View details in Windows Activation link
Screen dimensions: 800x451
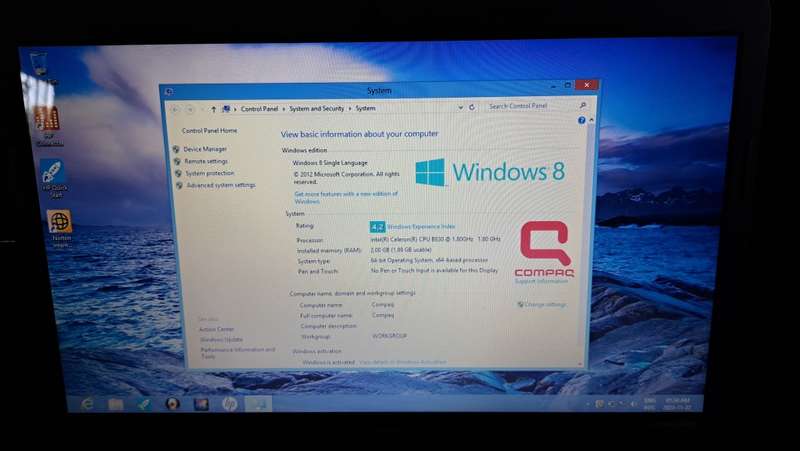(x=403, y=362)
